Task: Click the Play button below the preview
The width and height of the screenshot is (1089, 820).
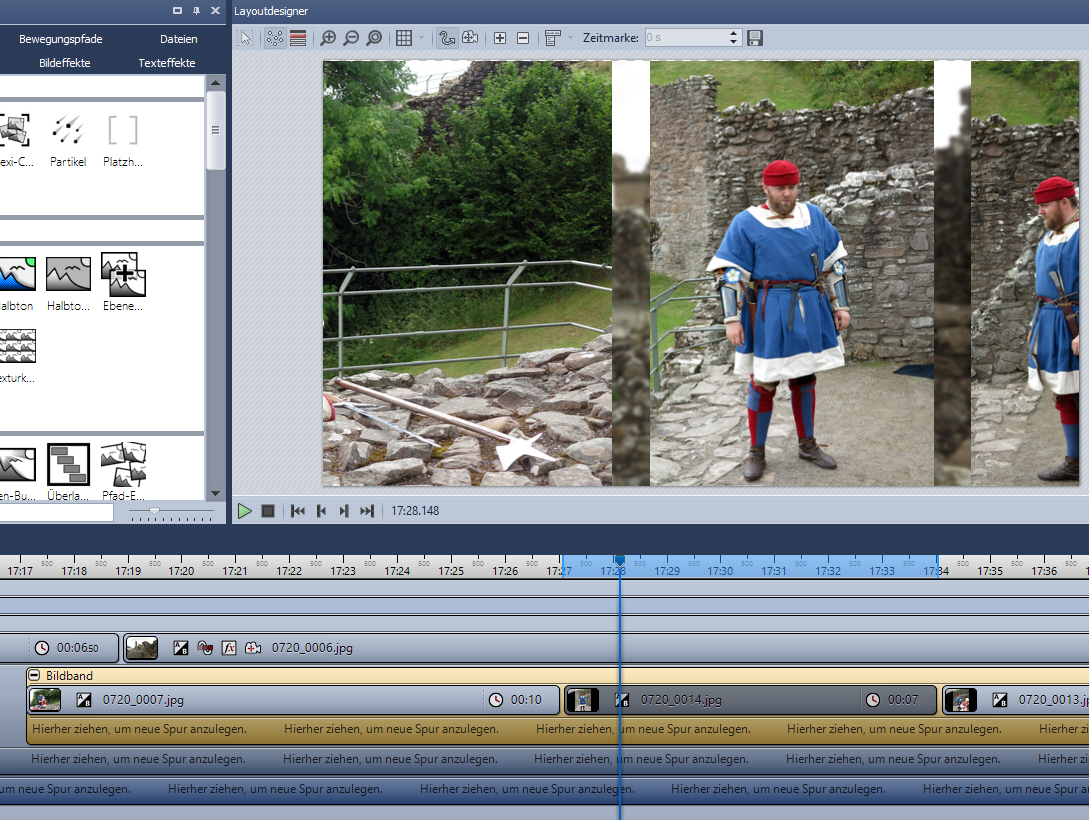Action: click(245, 511)
